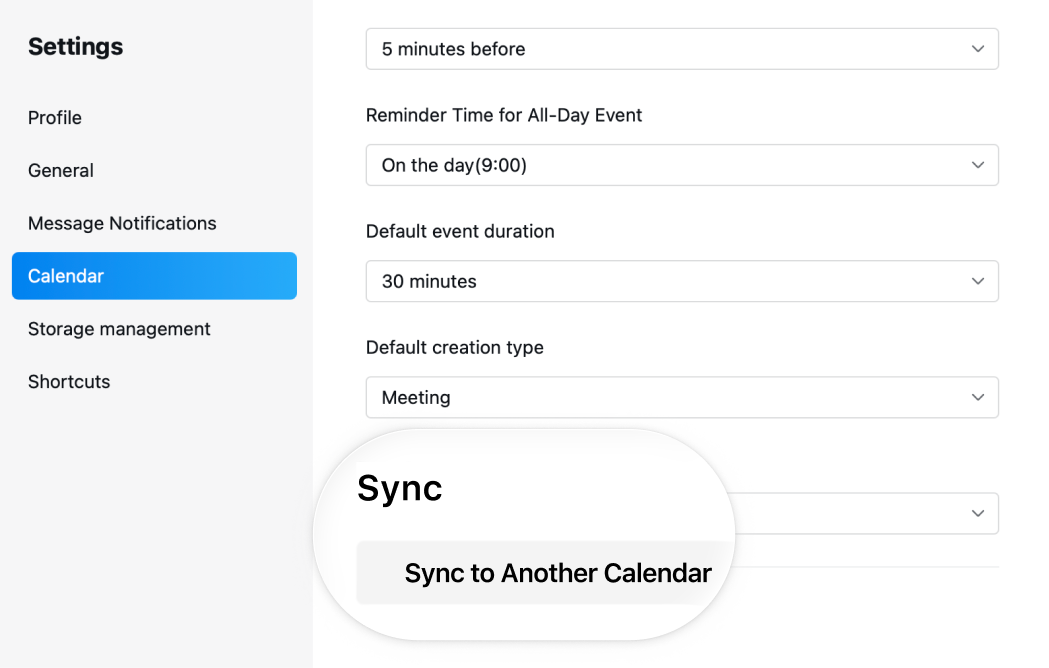This screenshot has width=1049, height=668.
Task: Open the Storage management section
Action: point(119,329)
